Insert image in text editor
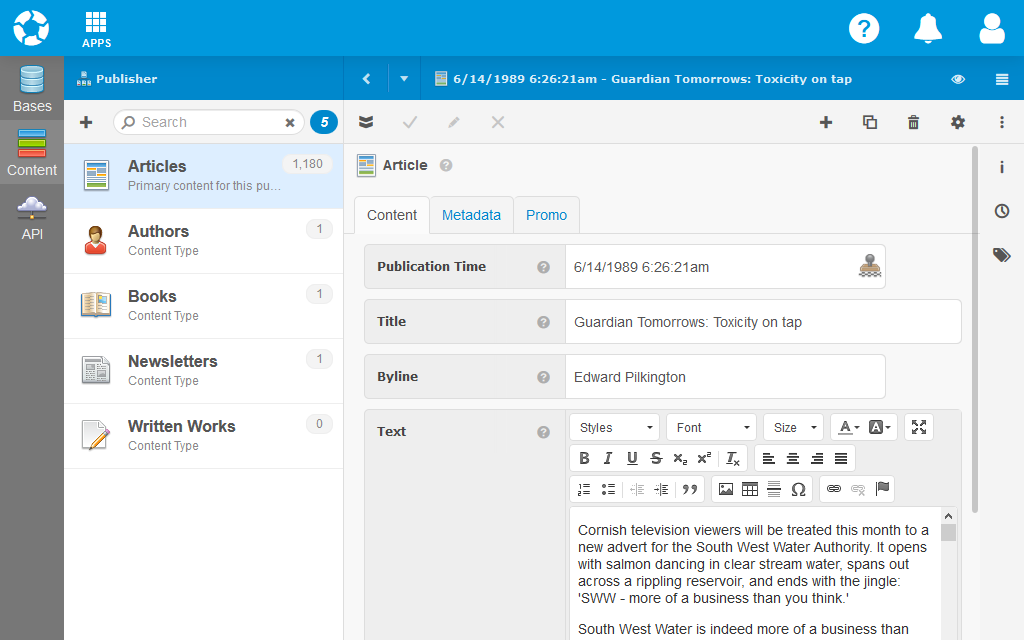Viewport: 1024px width, 640px height. [x=726, y=489]
